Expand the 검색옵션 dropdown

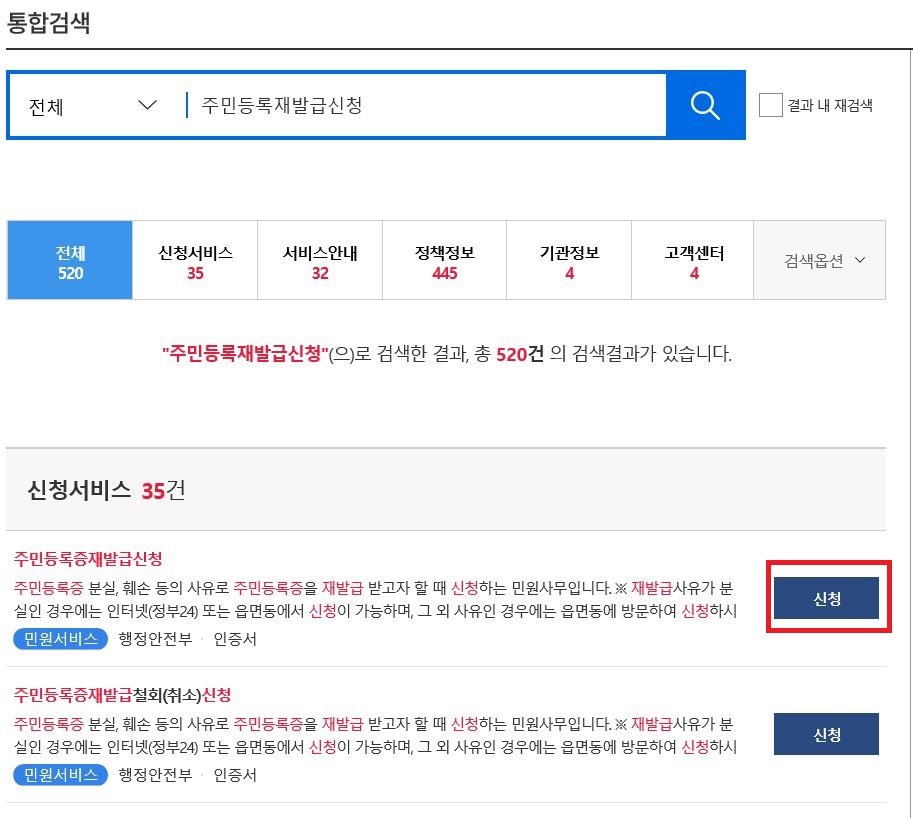[820, 260]
